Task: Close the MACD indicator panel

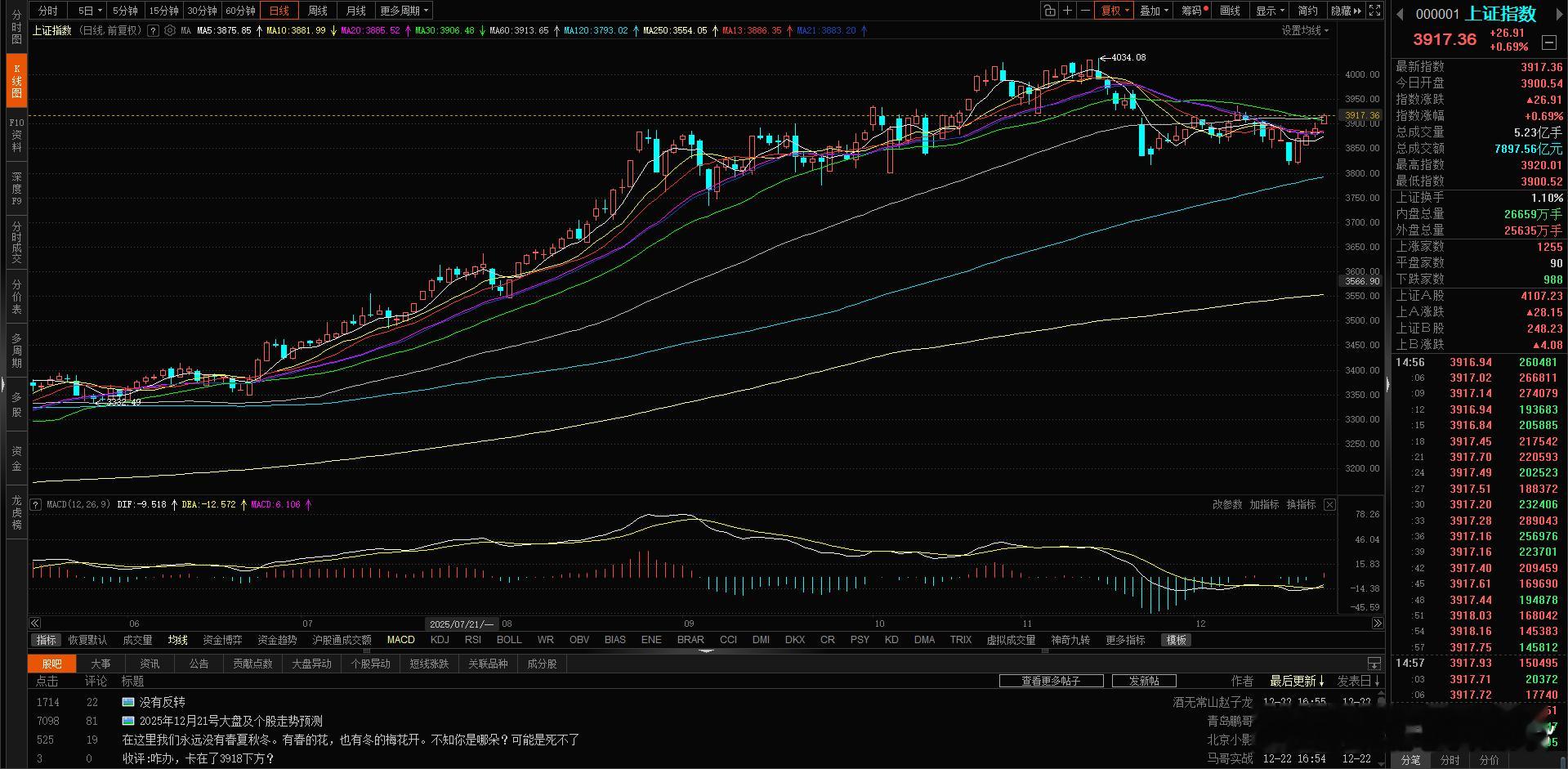Action: 1329,504
